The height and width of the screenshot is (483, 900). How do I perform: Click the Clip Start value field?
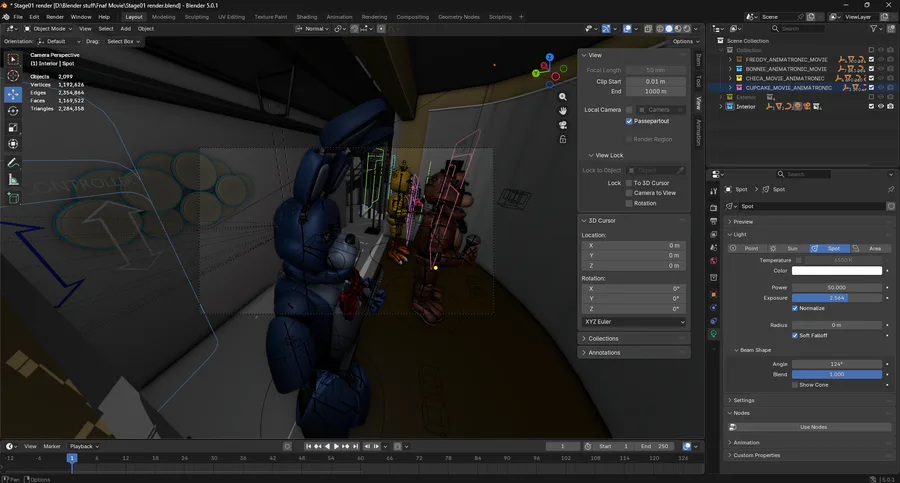pyautogui.click(x=656, y=81)
